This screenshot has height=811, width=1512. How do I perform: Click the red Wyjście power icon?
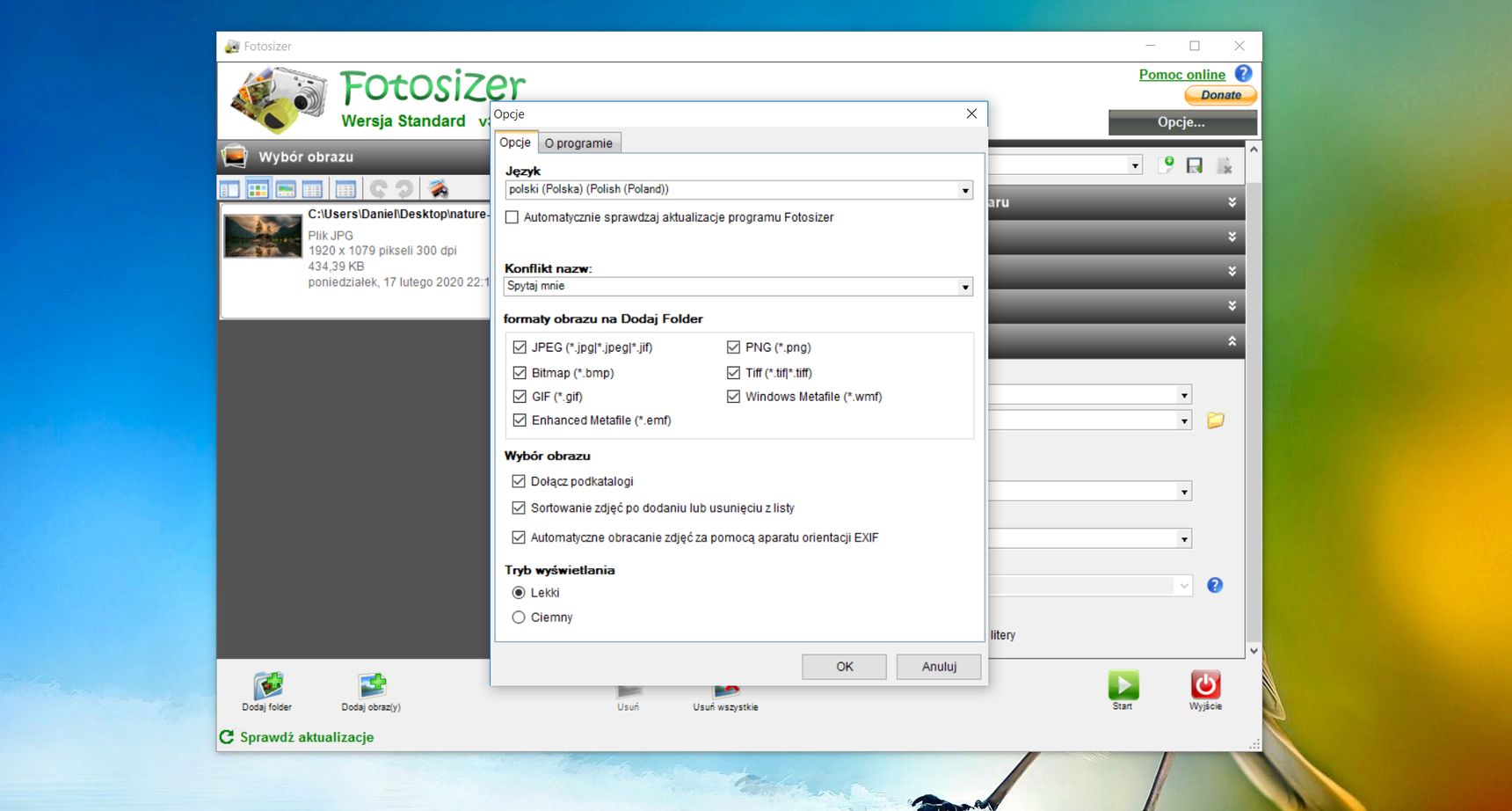1205,684
